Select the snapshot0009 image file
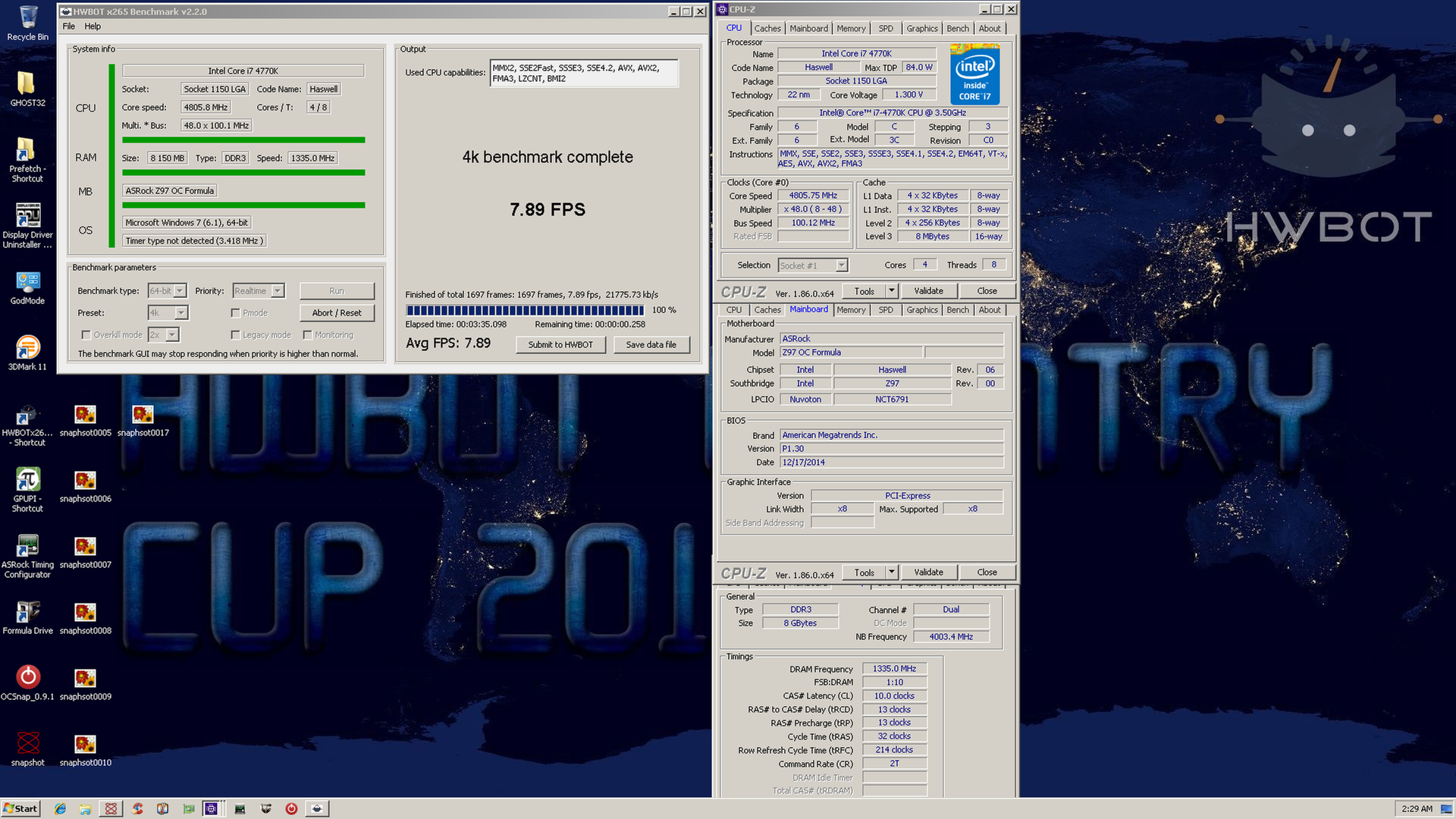The image size is (1456, 819). click(86, 684)
